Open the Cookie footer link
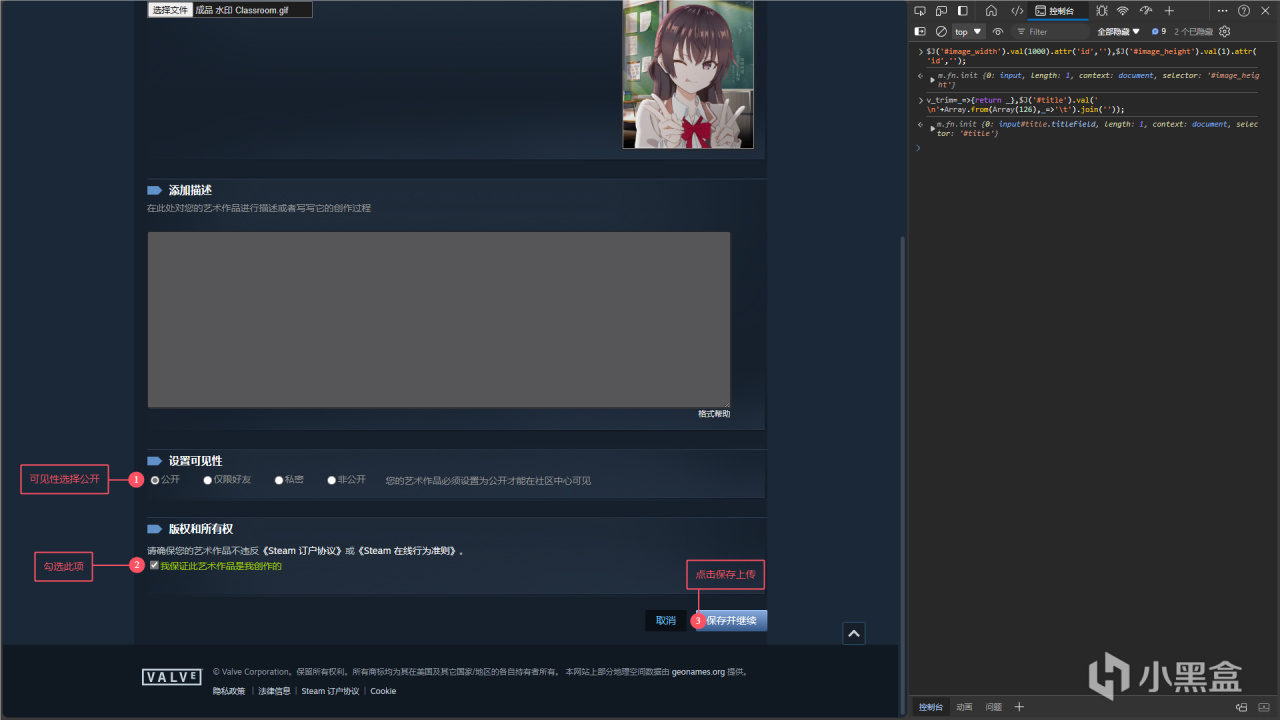 pos(383,691)
